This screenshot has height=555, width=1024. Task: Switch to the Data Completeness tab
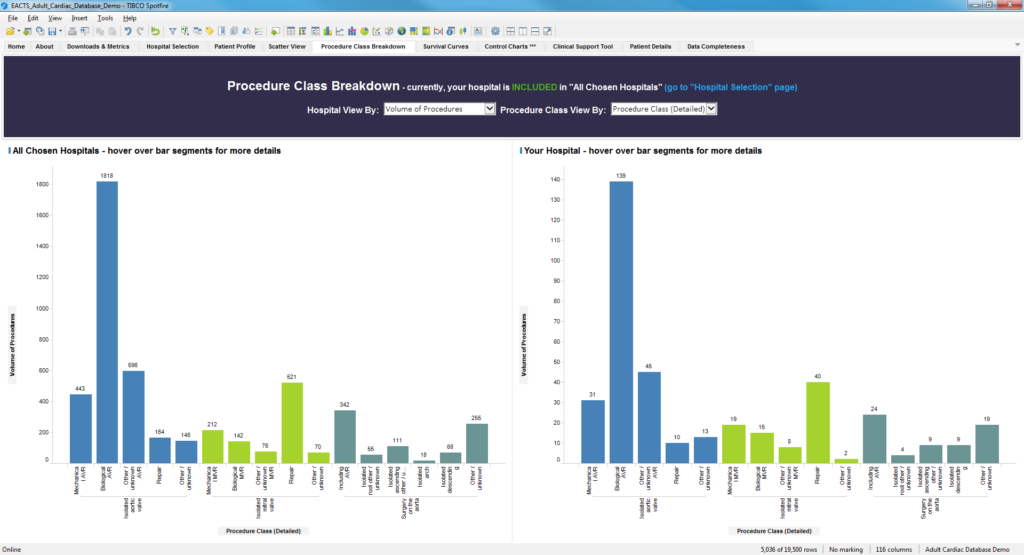(714, 46)
